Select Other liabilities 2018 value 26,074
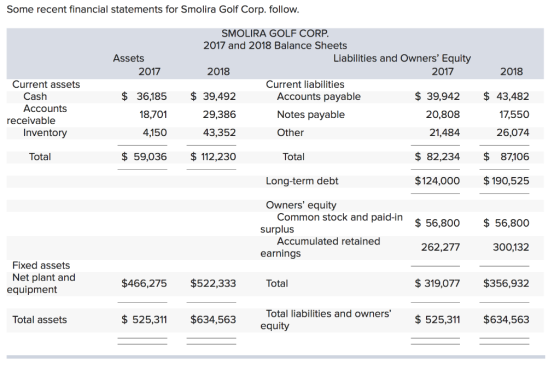The height and width of the screenshot is (366, 560). coord(513,133)
